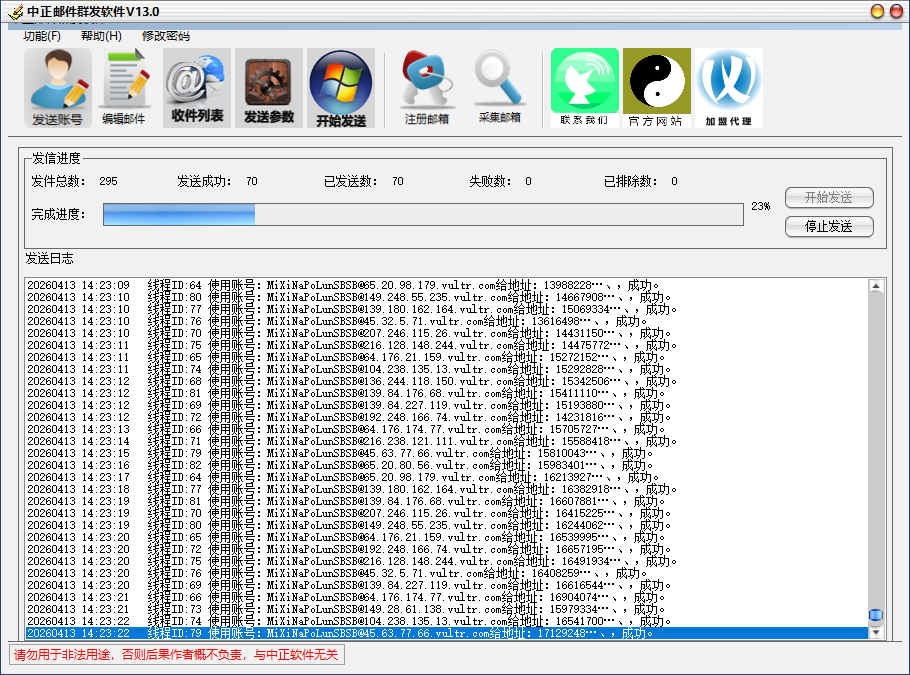Click the 开始发送 toolbar icon
Screen dimensions: 910x675
tap(341, 88)
